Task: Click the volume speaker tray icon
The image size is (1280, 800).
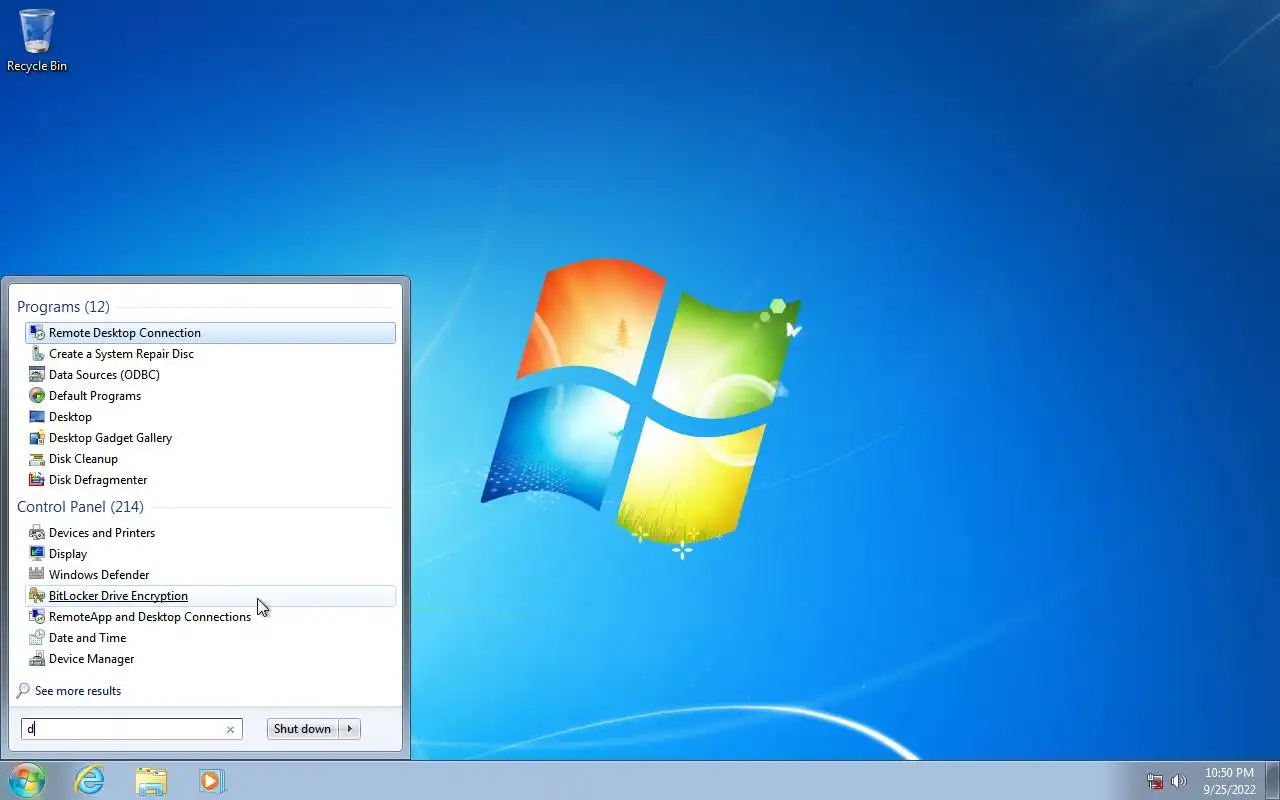Action: [1179, 781]
